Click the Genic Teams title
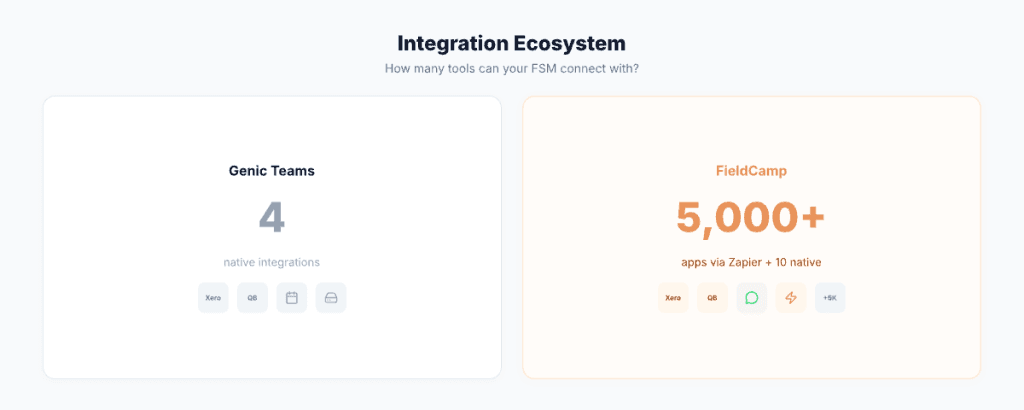1024x410 pixels. (272, 171)
